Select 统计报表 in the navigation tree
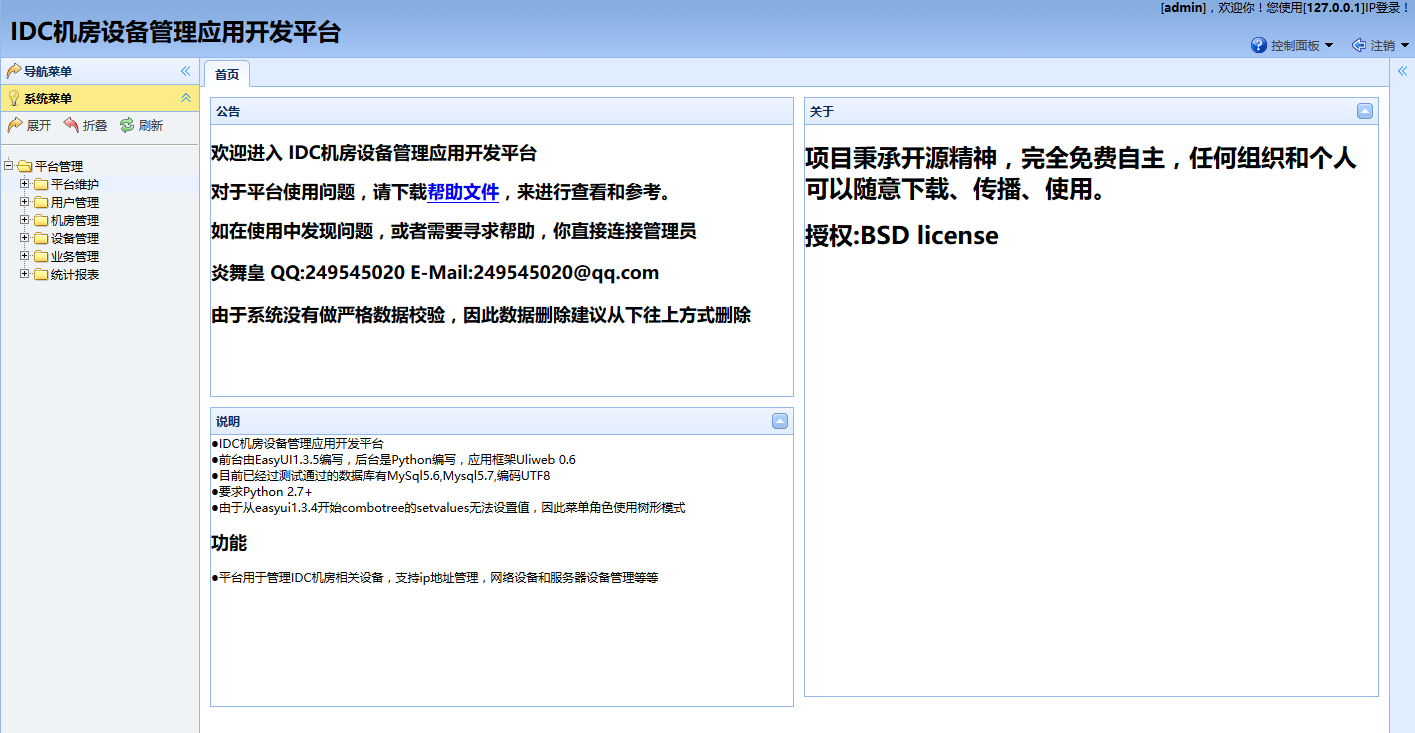 pyautogui.click(x=74, y=274)
